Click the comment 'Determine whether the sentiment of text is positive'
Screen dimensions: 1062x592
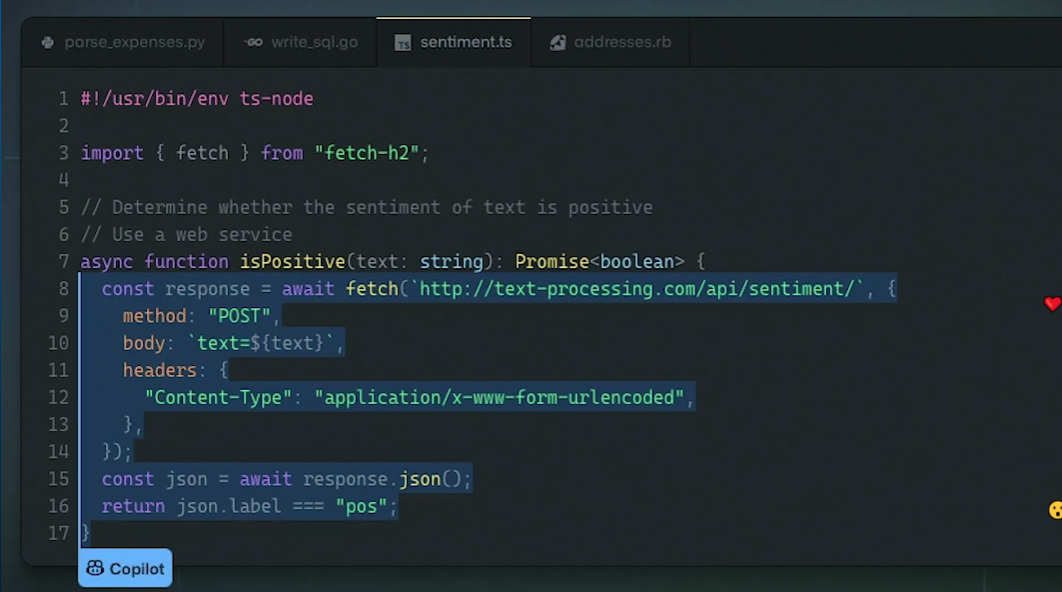382,207
